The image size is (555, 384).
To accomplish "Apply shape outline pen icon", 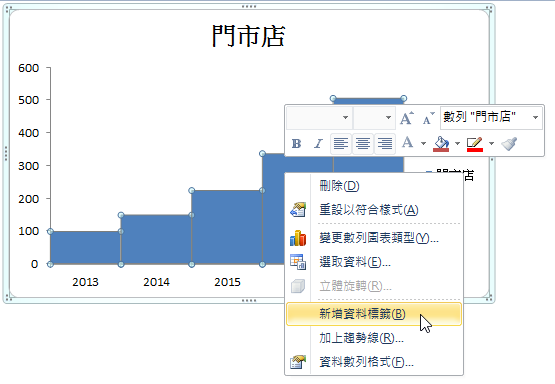I will coord(475,144).
